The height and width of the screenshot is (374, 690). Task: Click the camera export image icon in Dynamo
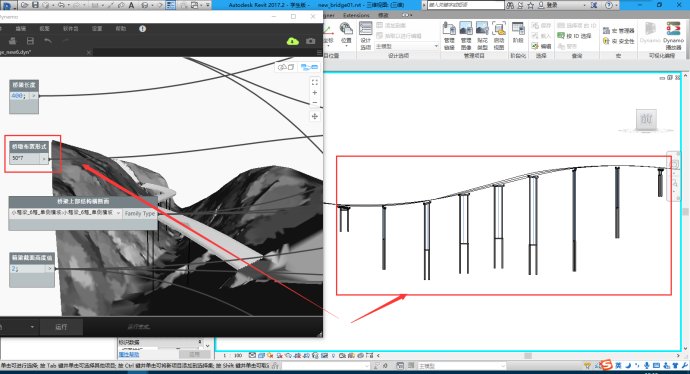(311, 41)
